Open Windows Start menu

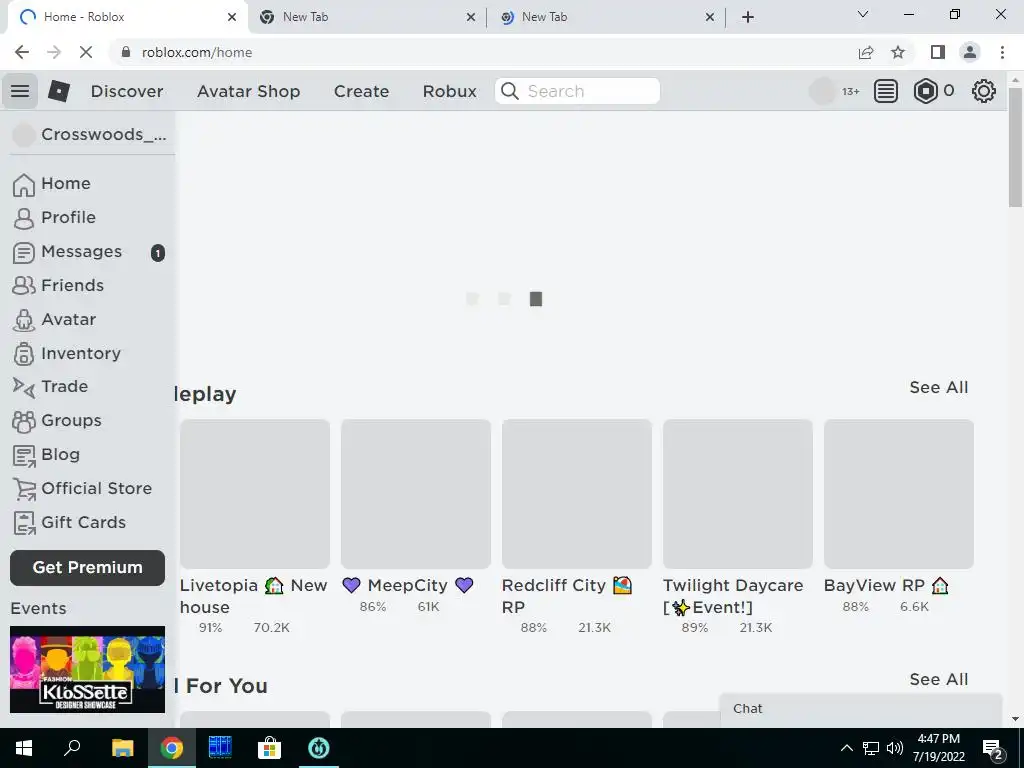point(24,748)
